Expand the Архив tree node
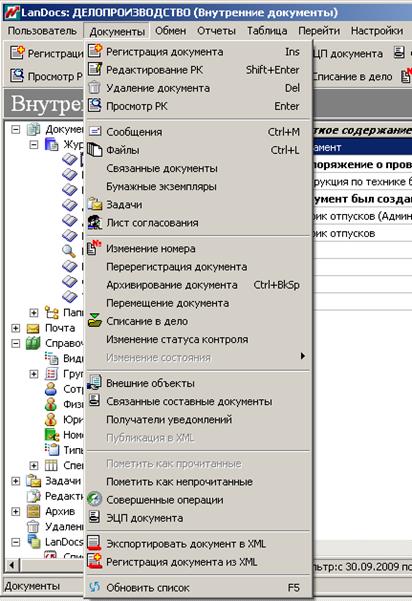Viewport: 412px width, 601px height. pos(15,511)
